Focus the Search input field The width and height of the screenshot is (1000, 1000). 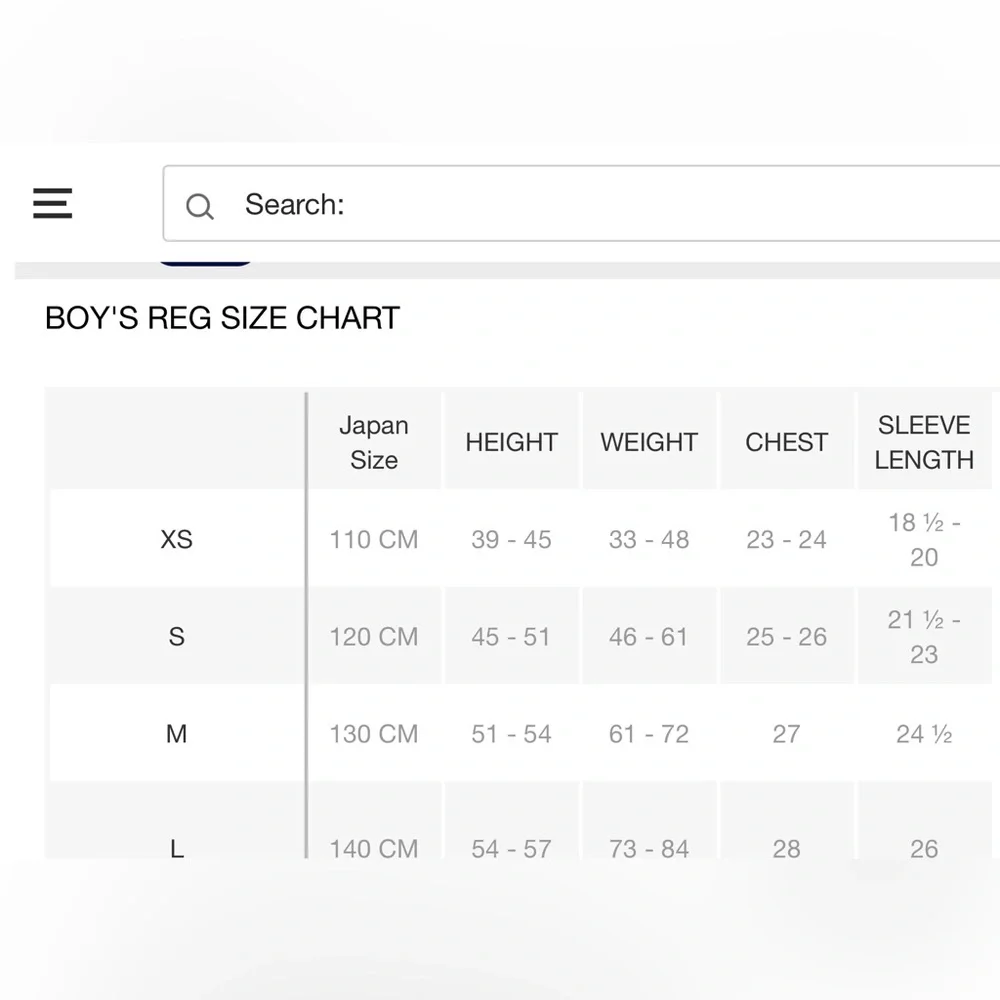click(582, 203)
